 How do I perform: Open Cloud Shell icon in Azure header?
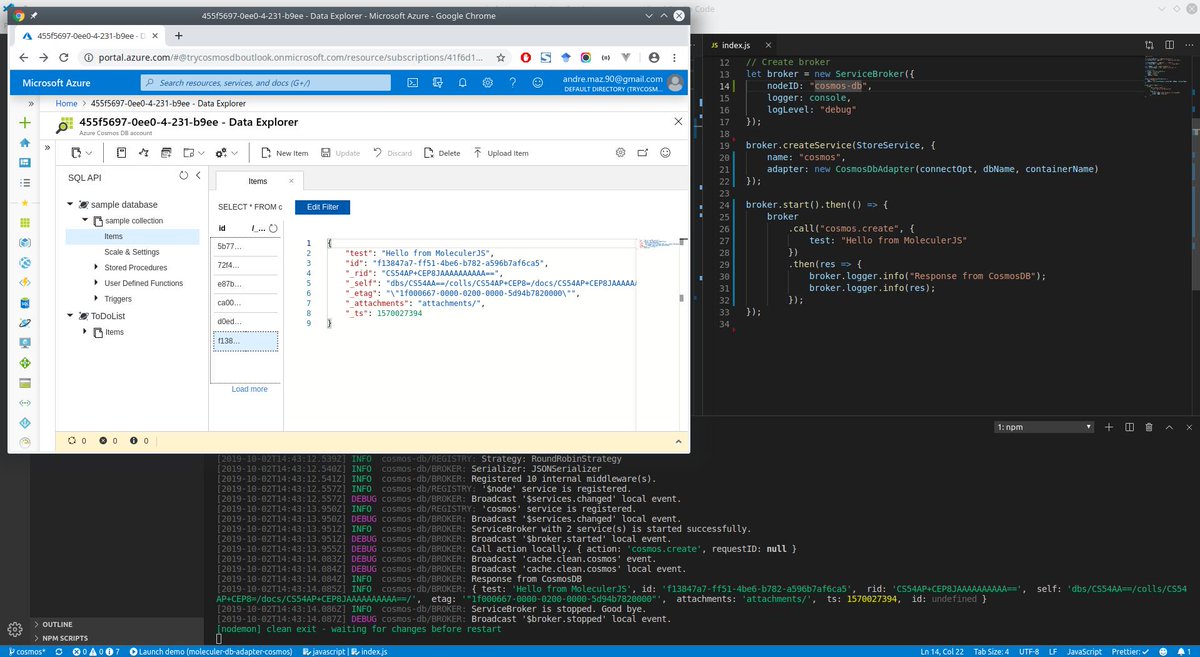pyautogui.click(x=413, y=83)
